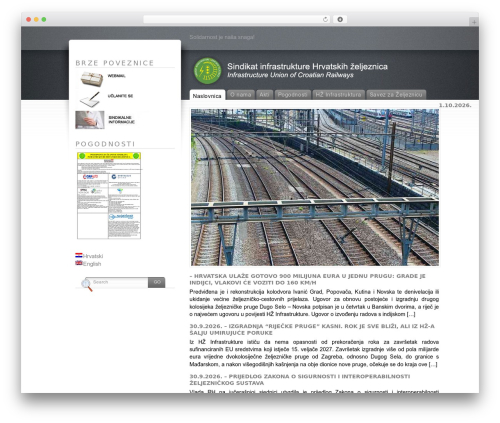The width and height of the screenshot is (500, 423).
Task: Select the English flag icon
Action: 79,263
